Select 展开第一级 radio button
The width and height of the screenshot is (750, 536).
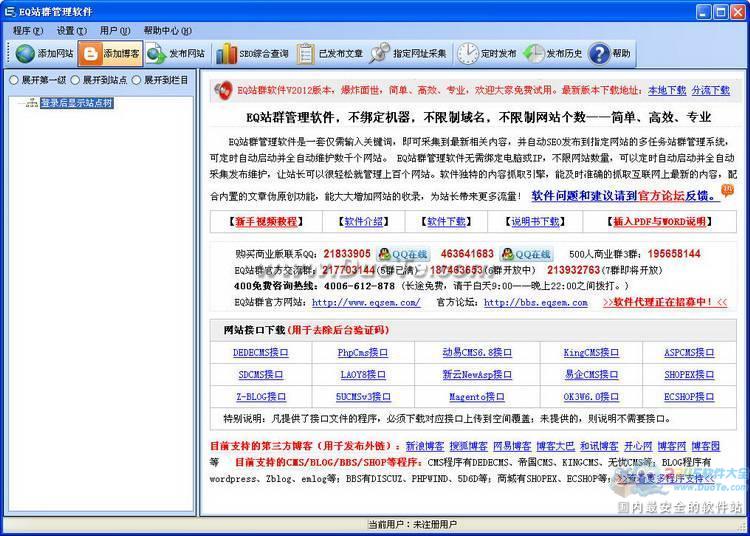[x=14, y=80]
